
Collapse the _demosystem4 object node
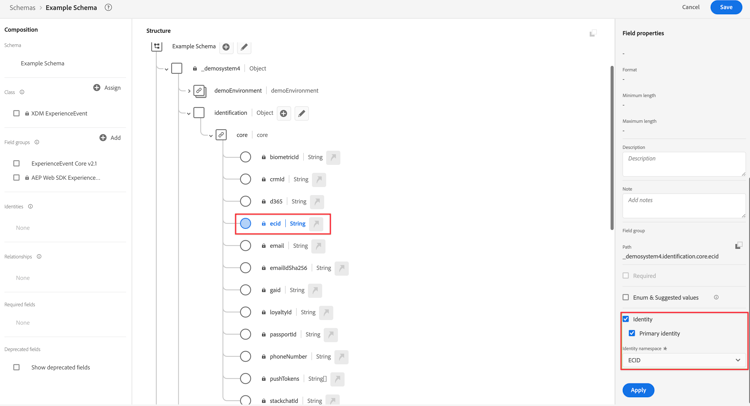pos(166,69)
